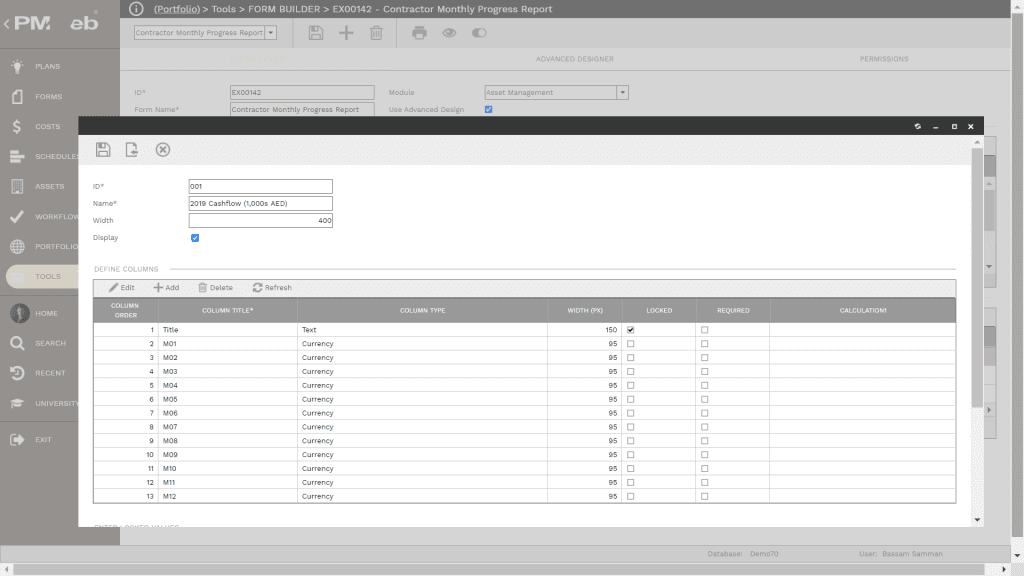Image resolution: width=1024 pixels, height=576 pixels.
Task: Click the Name field with 2019 Cashflow
Action: point(261,203)
